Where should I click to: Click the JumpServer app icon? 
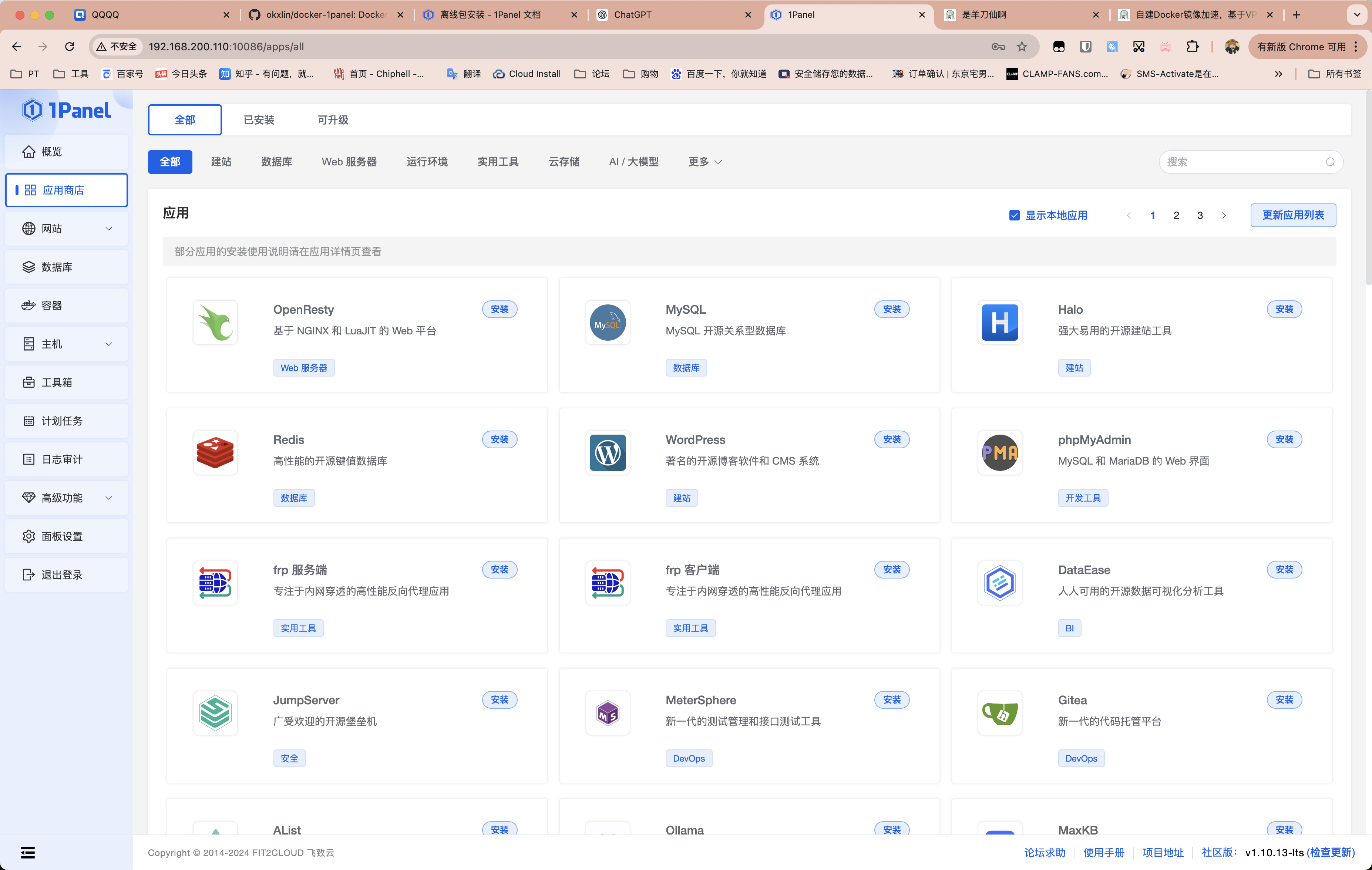(215, 713)
